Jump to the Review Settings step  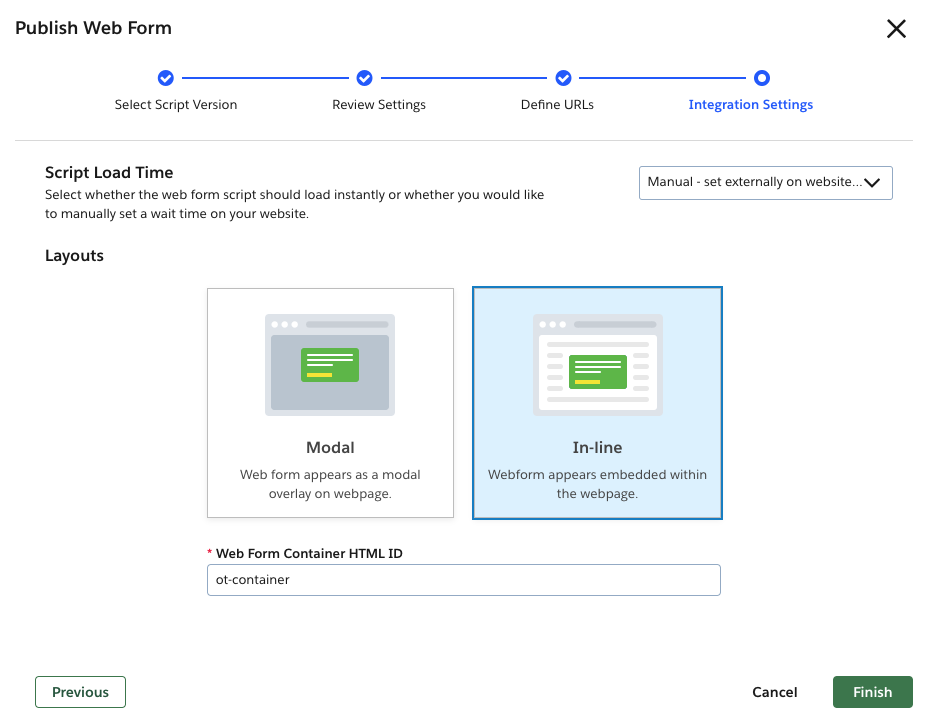(378, 104)
